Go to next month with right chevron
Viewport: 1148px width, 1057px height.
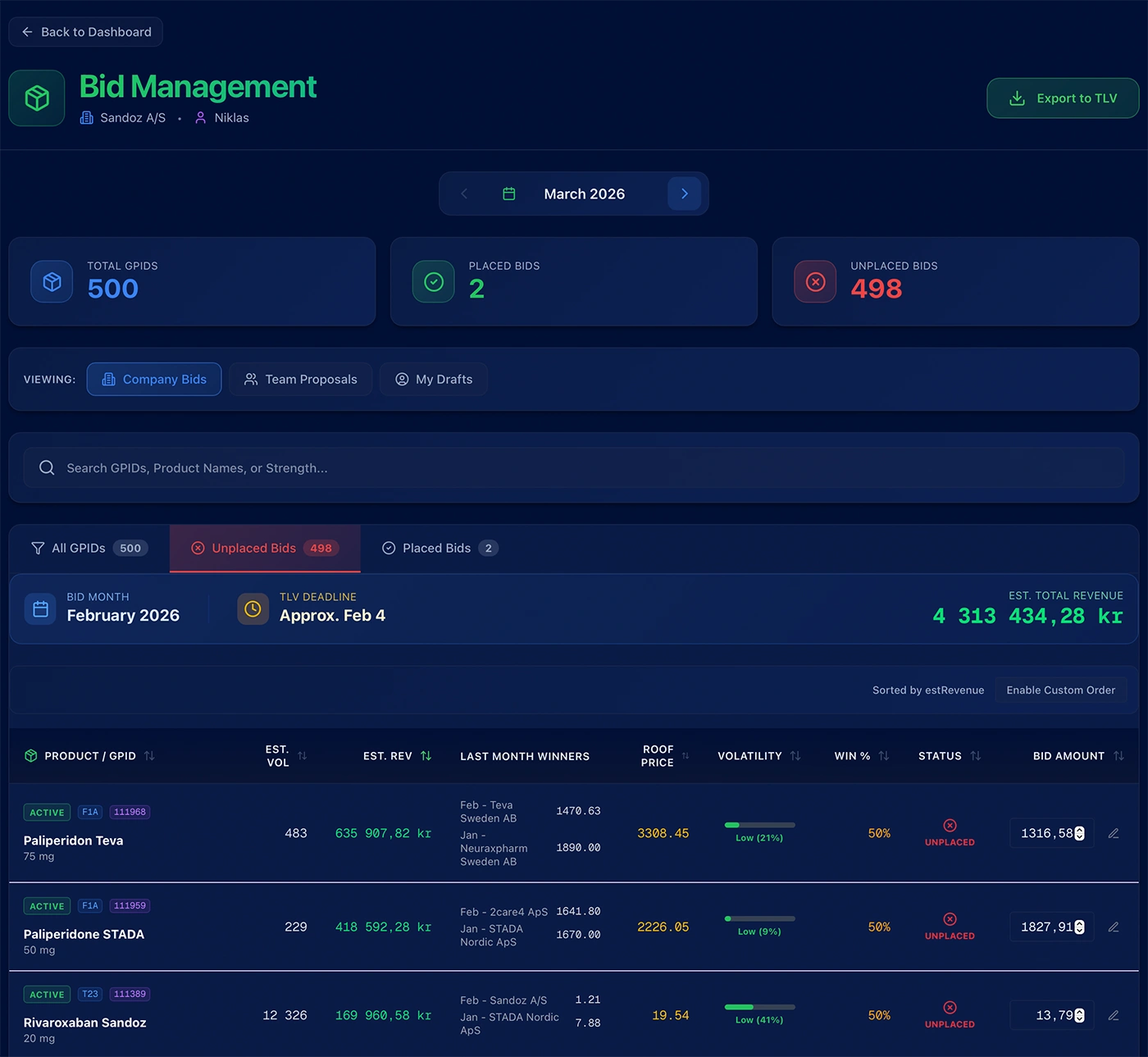[684, 194]
